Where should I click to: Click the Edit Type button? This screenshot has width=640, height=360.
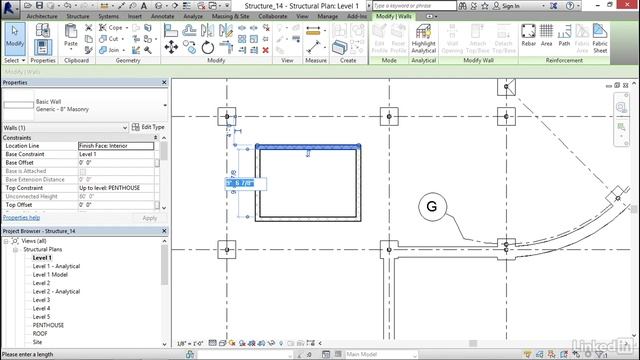pyautogui.click(x=148, y=127)
